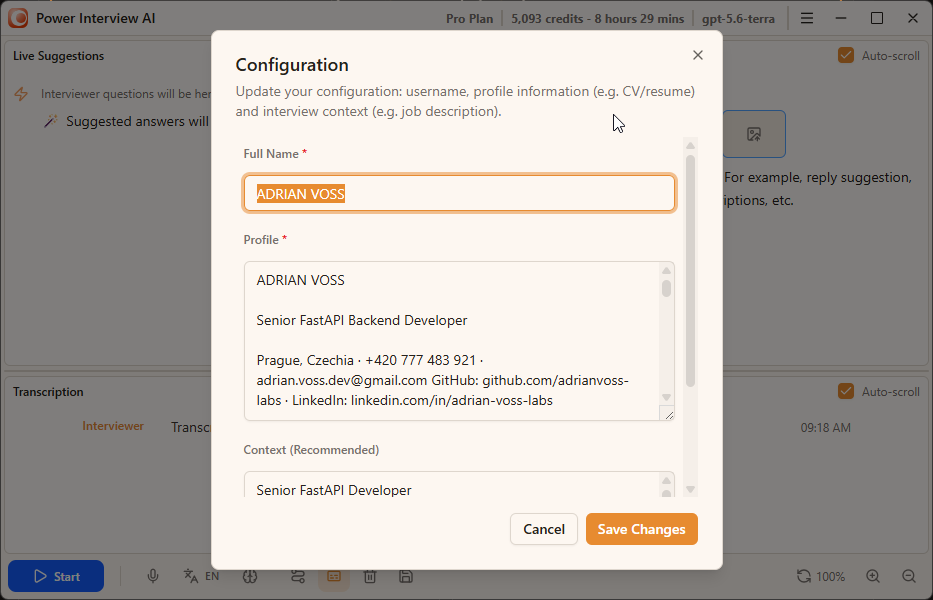Click the microphone icon in bottom toolbar
The width and height of the screenshot is (933, 600).
click(x=153, y=576)
